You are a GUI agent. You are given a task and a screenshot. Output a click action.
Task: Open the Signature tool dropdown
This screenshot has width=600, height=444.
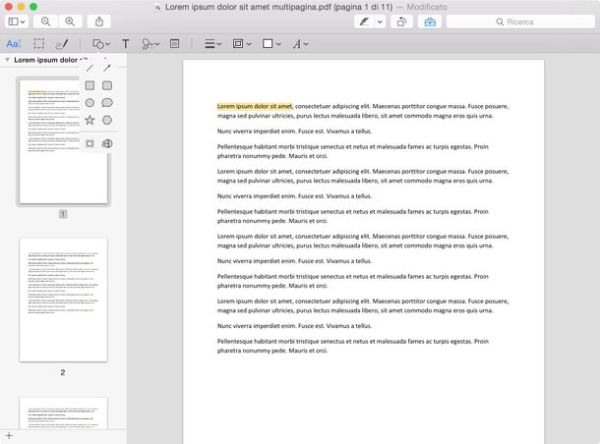(x=150, y=44)
